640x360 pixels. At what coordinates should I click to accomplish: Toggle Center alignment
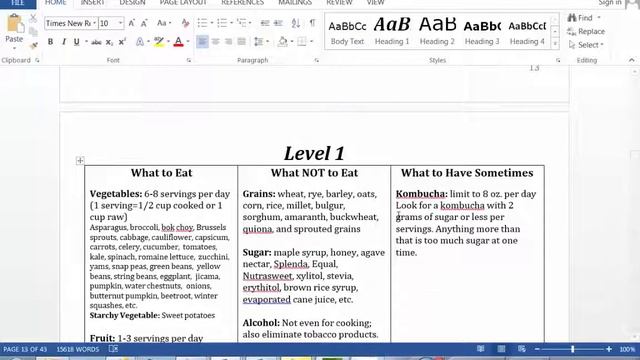[216, 42]
